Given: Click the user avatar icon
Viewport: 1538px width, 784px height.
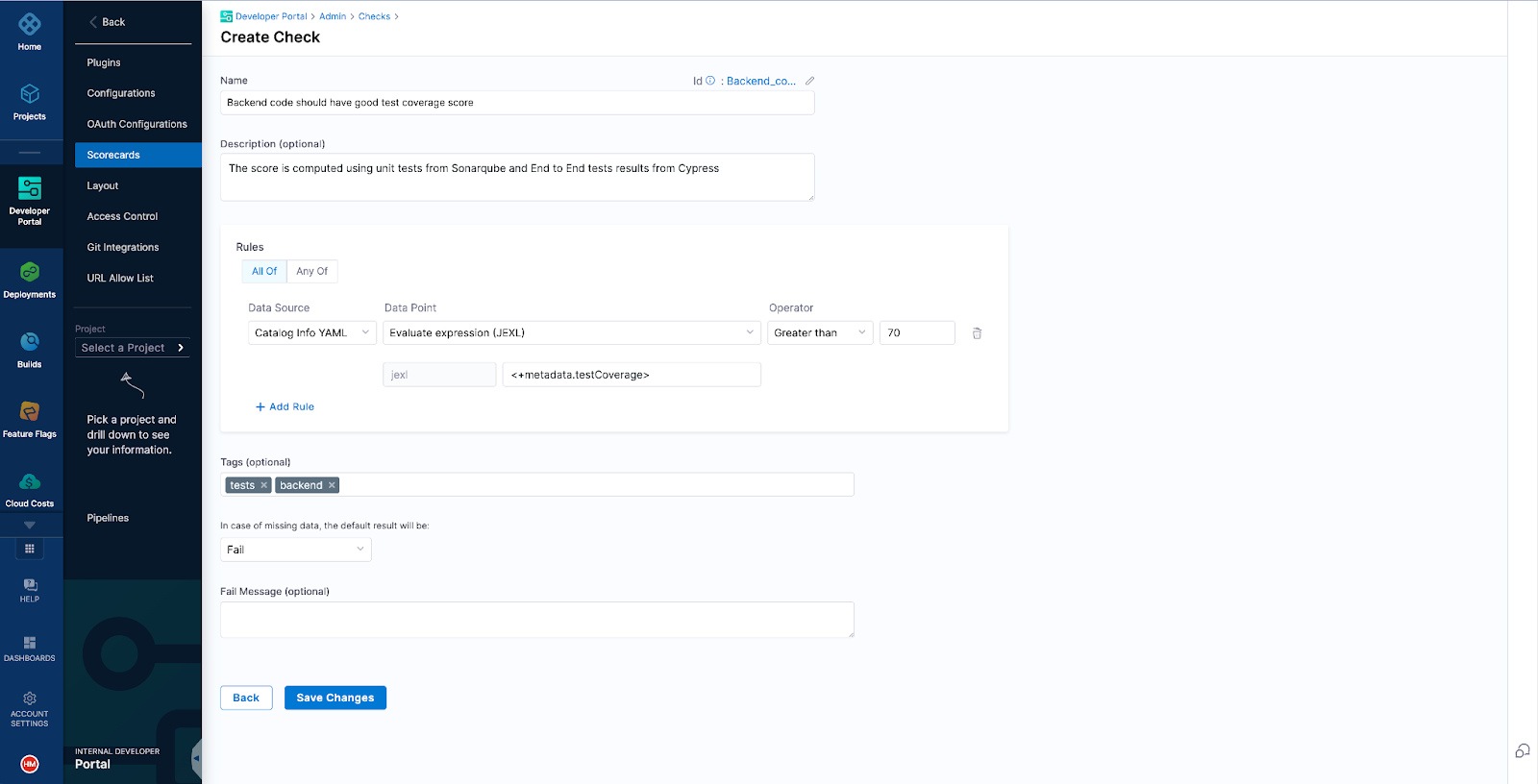Looking at the screenshot, I should click(x=30, y=764).
